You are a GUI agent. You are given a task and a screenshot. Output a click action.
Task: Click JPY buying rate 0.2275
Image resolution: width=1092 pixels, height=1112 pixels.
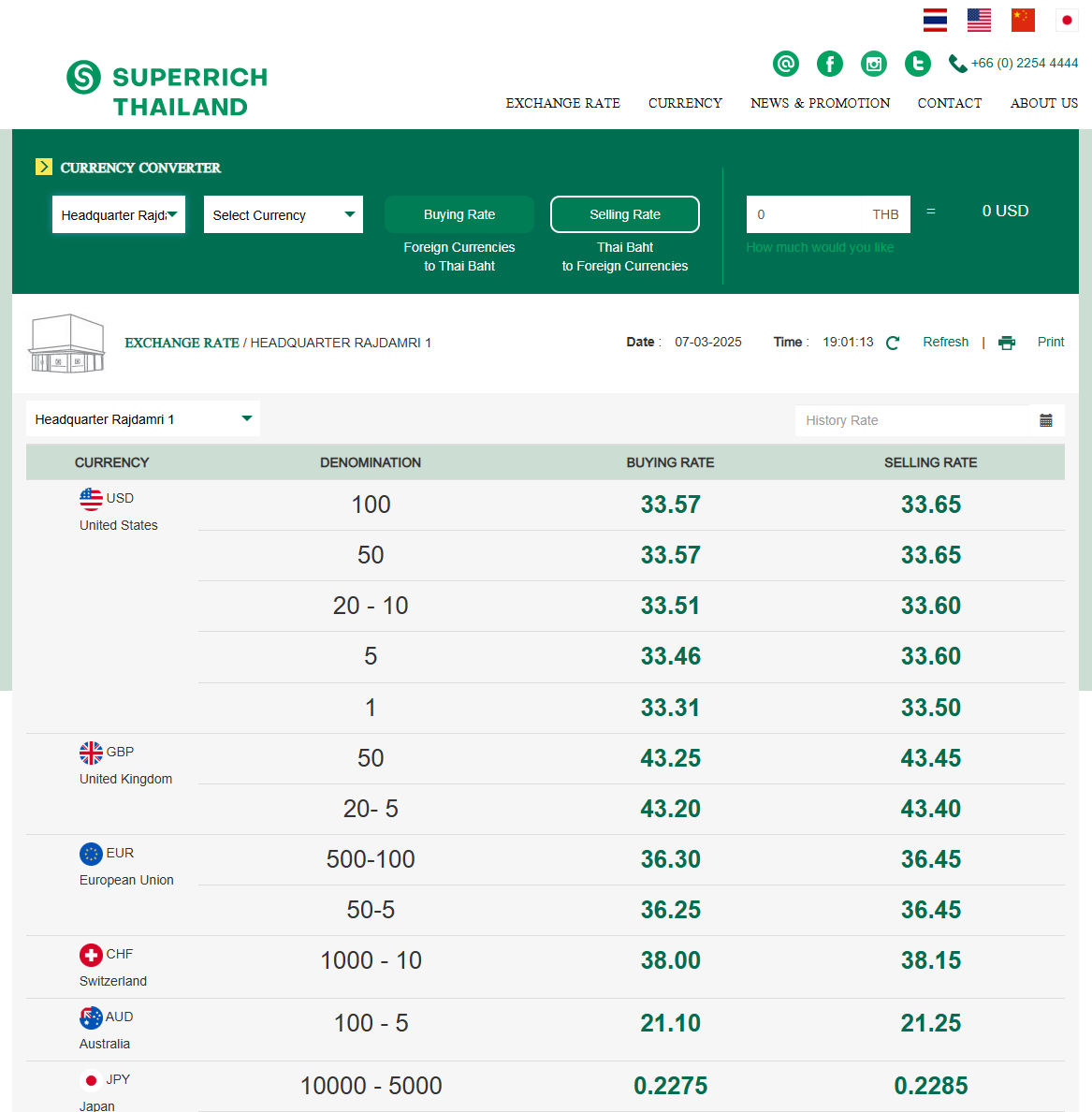[x=670, y=1085]
